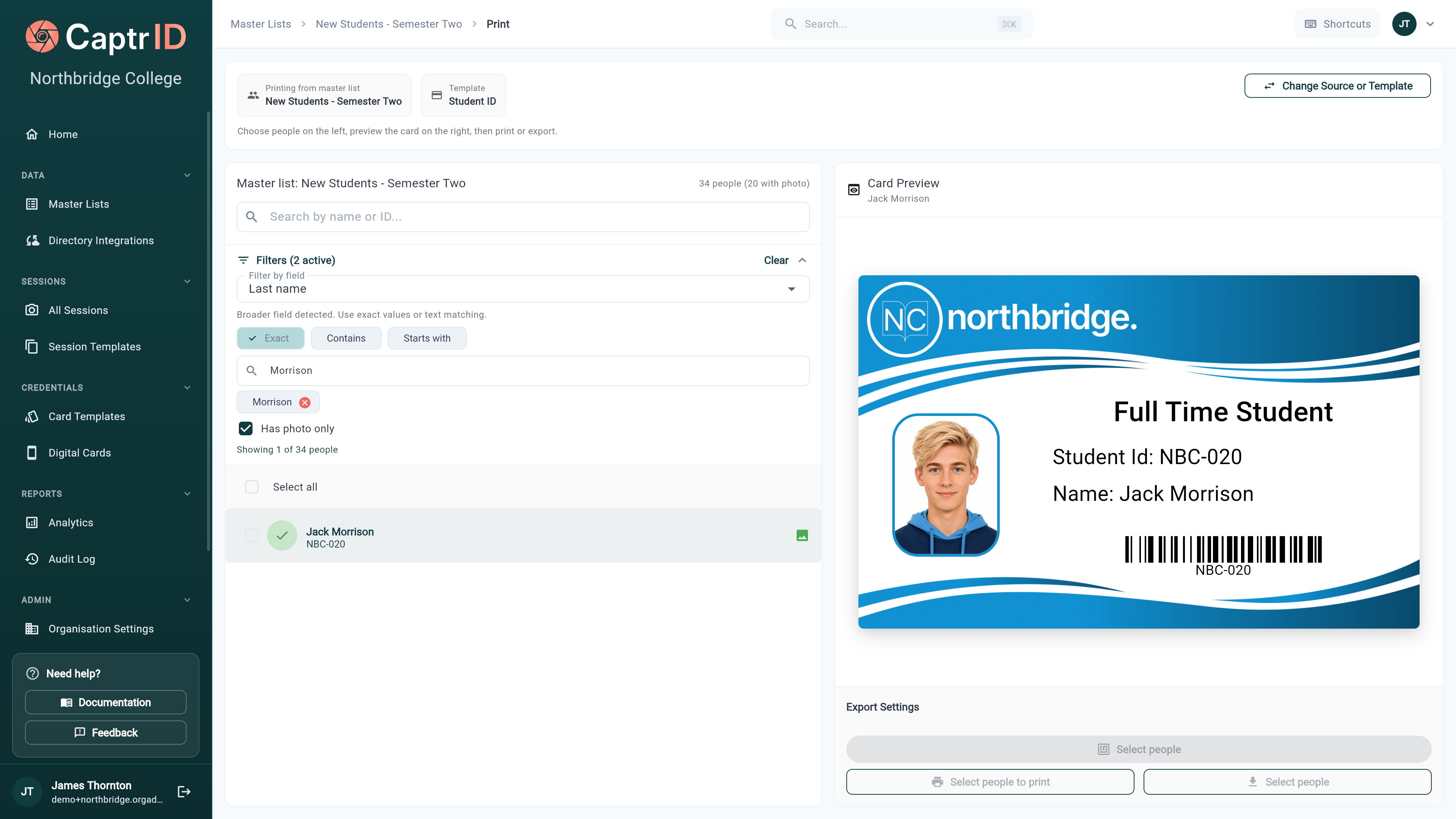This screenshot has height=819, width=1456.
Task: Focus the Search by name or ID field
Action: (523, 217)
